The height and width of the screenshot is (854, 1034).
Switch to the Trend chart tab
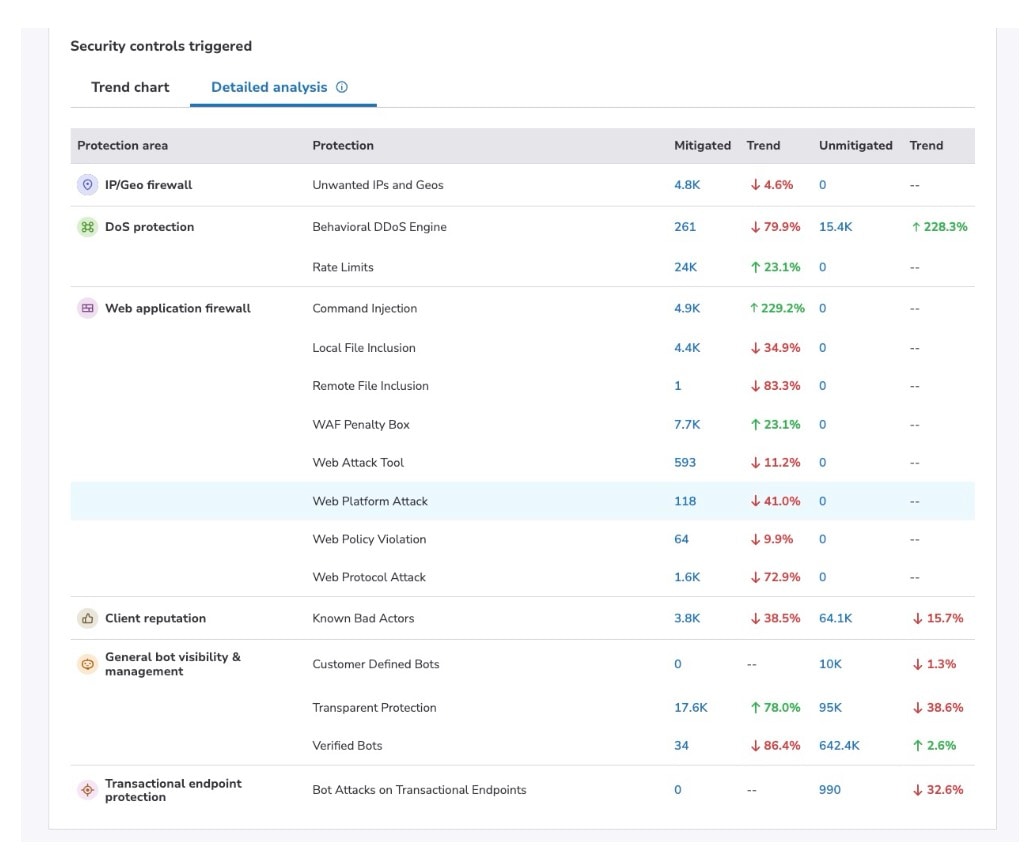click(x=130, y=87)
